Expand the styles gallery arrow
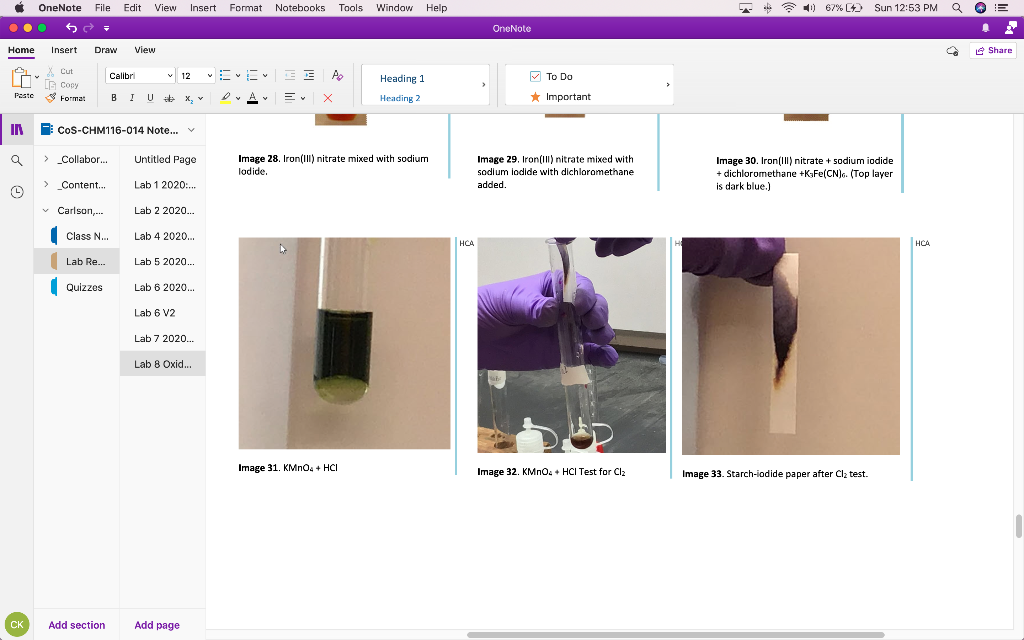 [x=483, y=85]
